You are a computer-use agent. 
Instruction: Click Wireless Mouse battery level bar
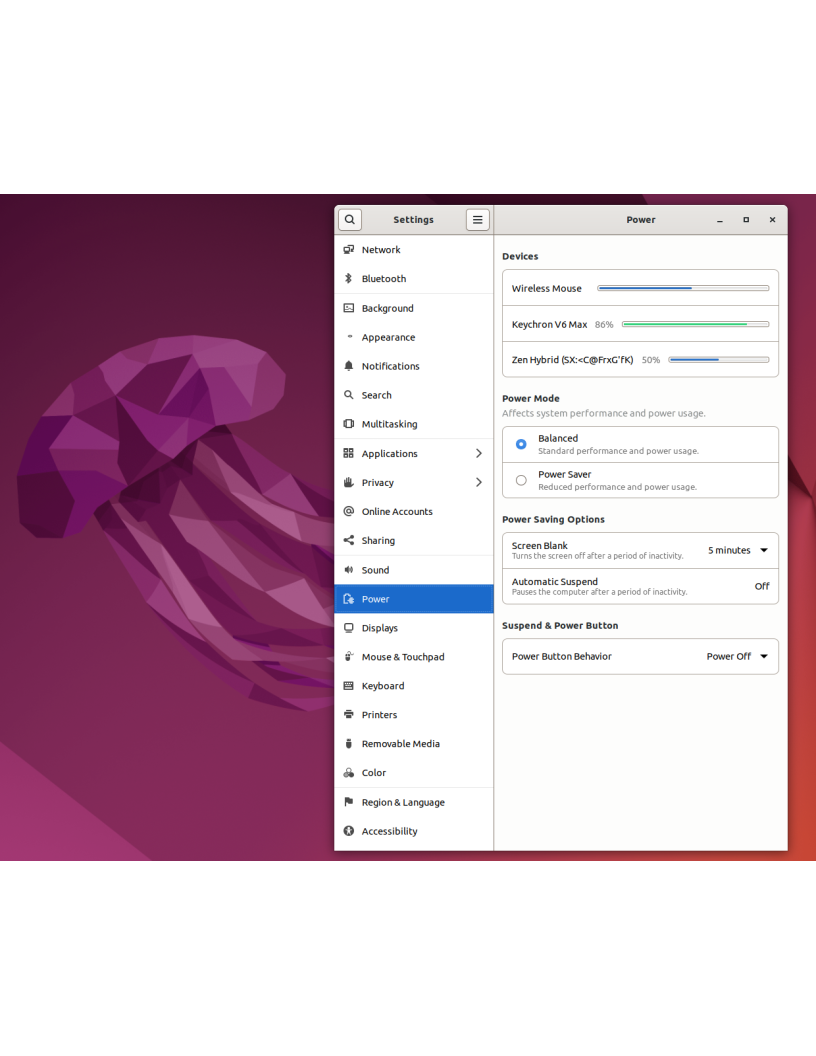tap(683, 288)
